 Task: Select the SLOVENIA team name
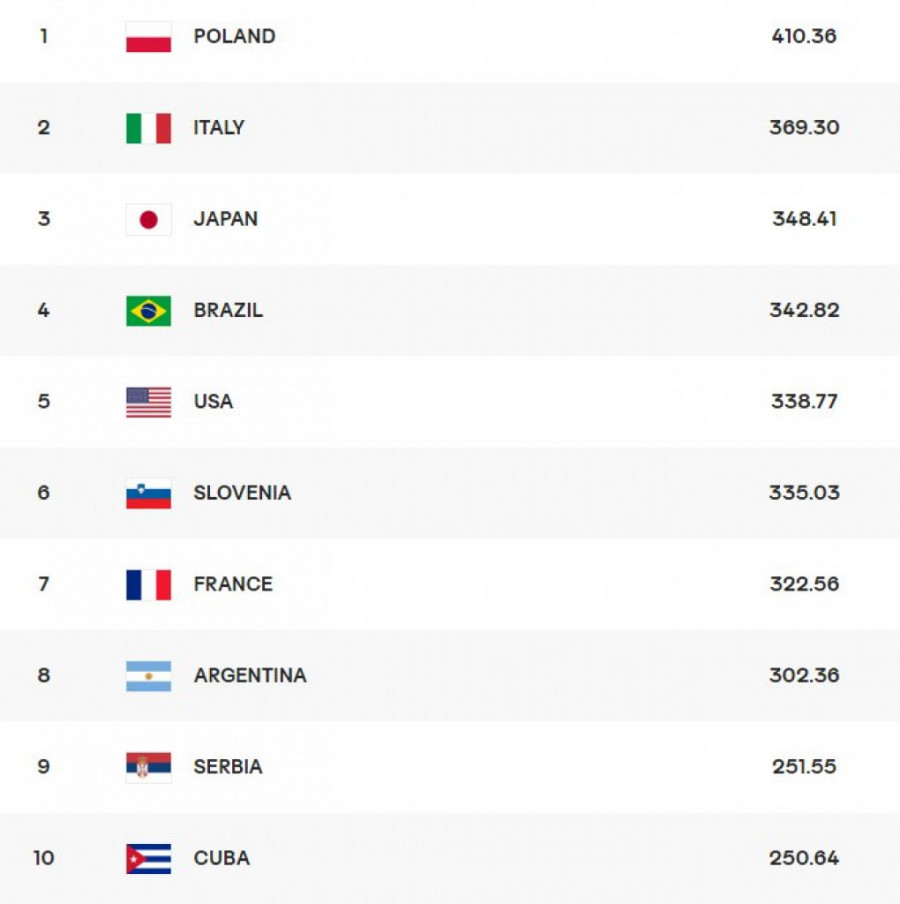242,493
